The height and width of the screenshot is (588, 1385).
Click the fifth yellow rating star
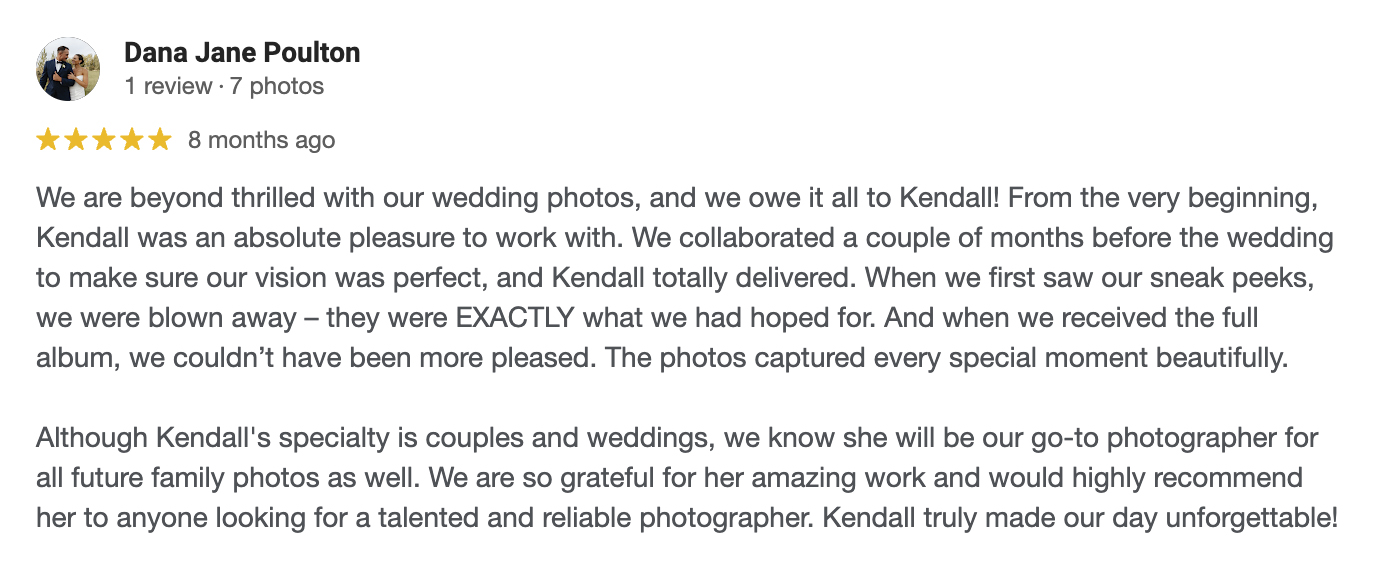click(x=160, y=140)
